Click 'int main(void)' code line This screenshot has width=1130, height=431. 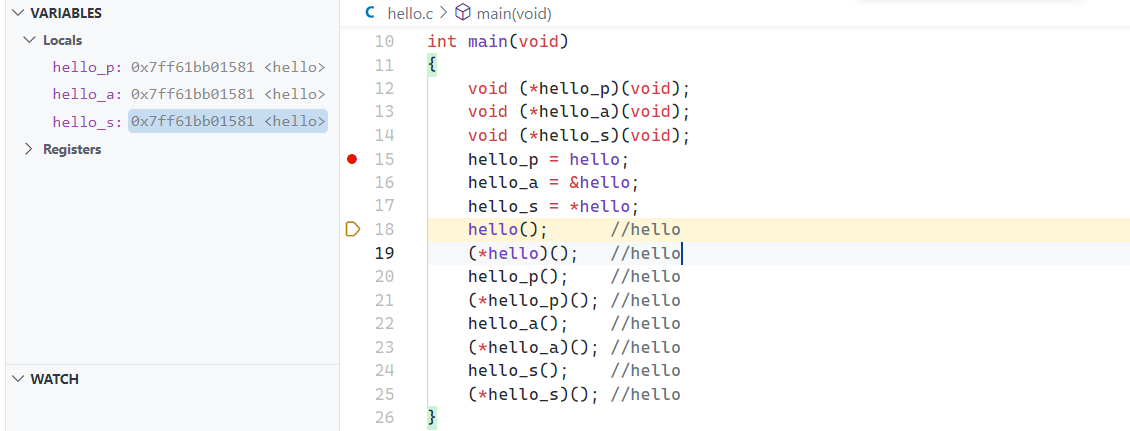498,42
